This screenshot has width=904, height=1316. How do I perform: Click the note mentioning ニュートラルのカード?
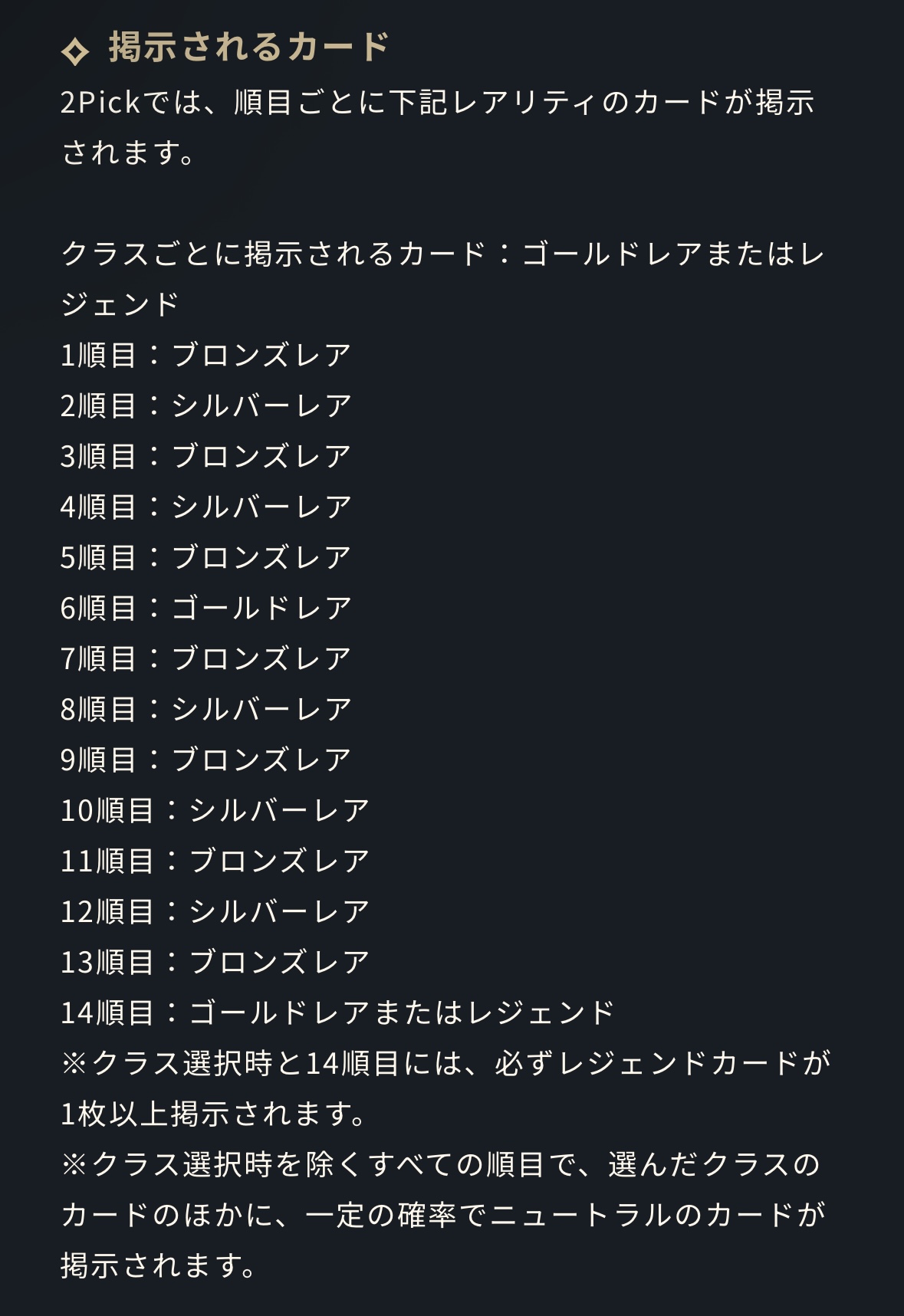tap(442, 1215)
